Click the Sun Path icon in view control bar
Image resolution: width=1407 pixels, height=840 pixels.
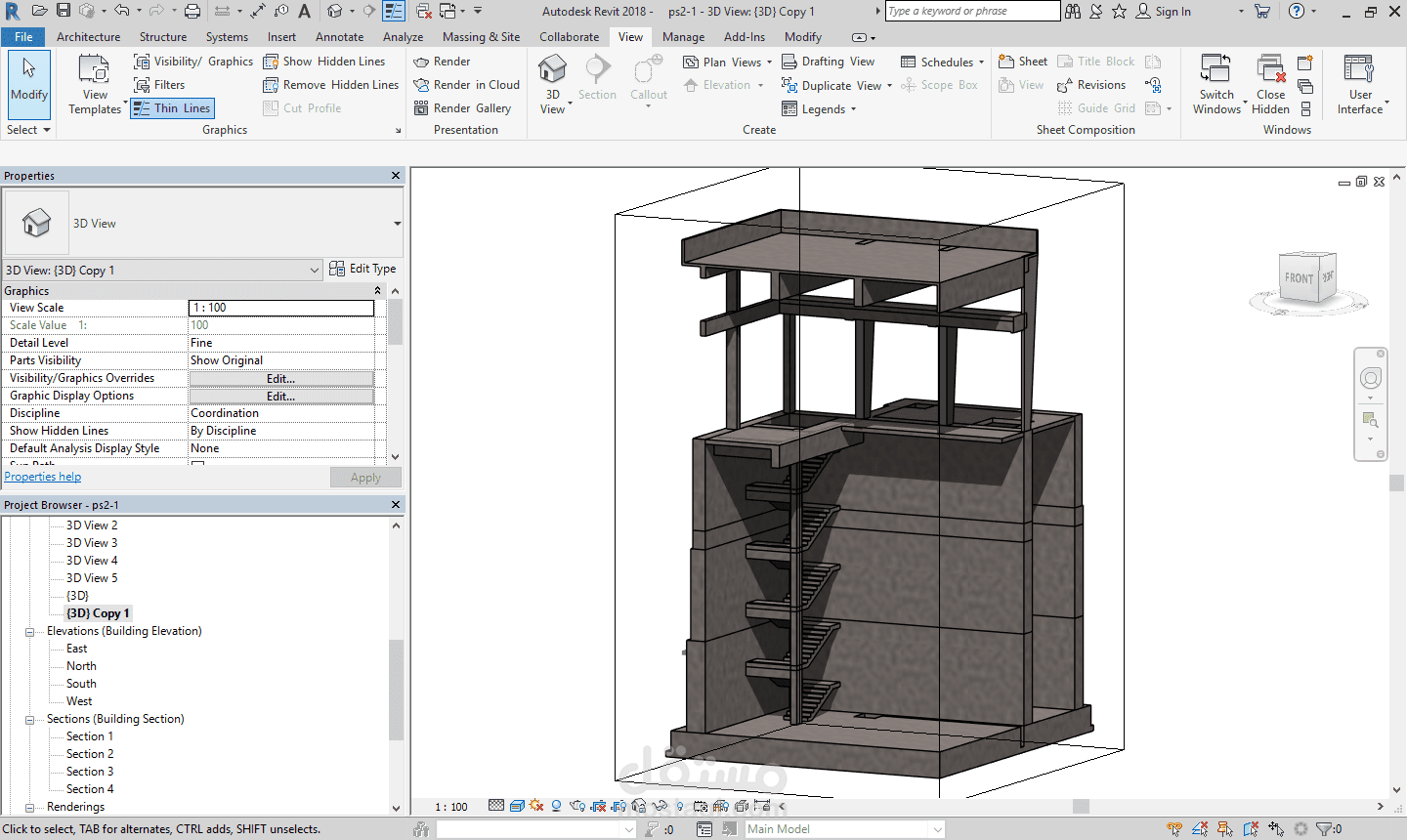click(536, 806)
